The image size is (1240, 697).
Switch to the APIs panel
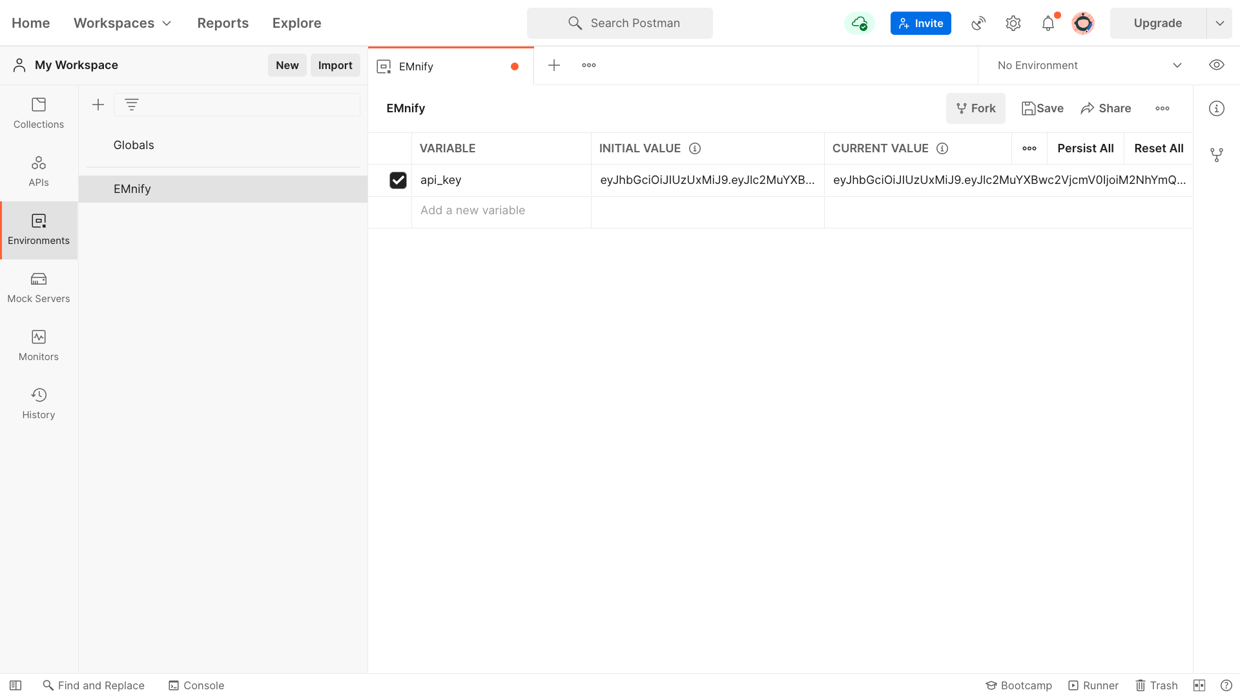click(38, 168)
